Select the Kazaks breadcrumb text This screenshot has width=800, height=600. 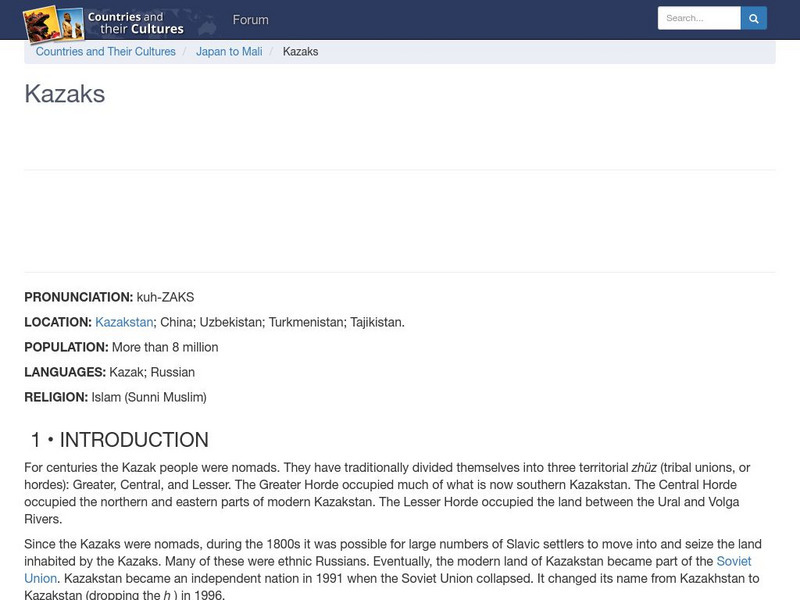(301, 52)
